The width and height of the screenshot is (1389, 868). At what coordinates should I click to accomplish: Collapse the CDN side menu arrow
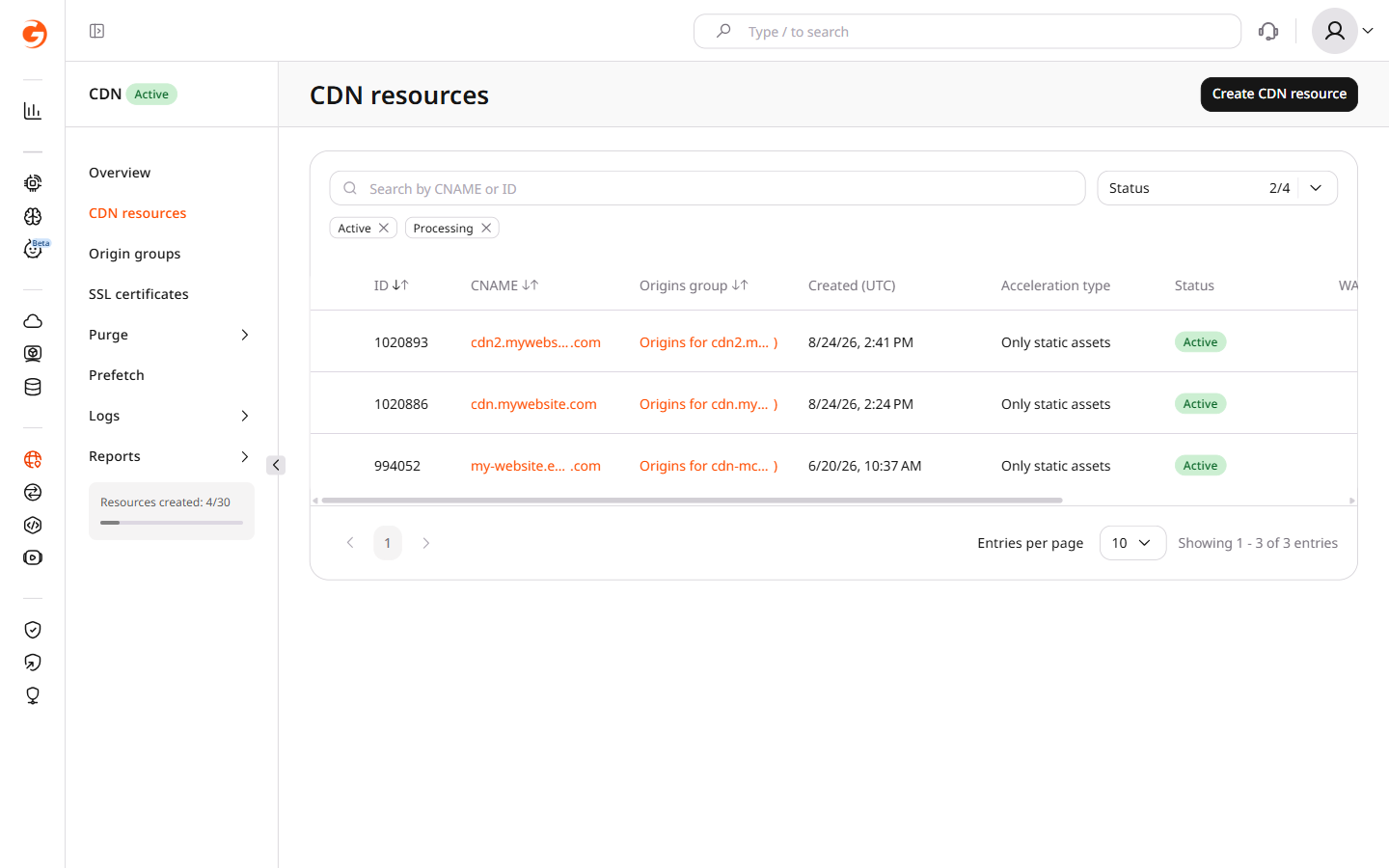276,465
